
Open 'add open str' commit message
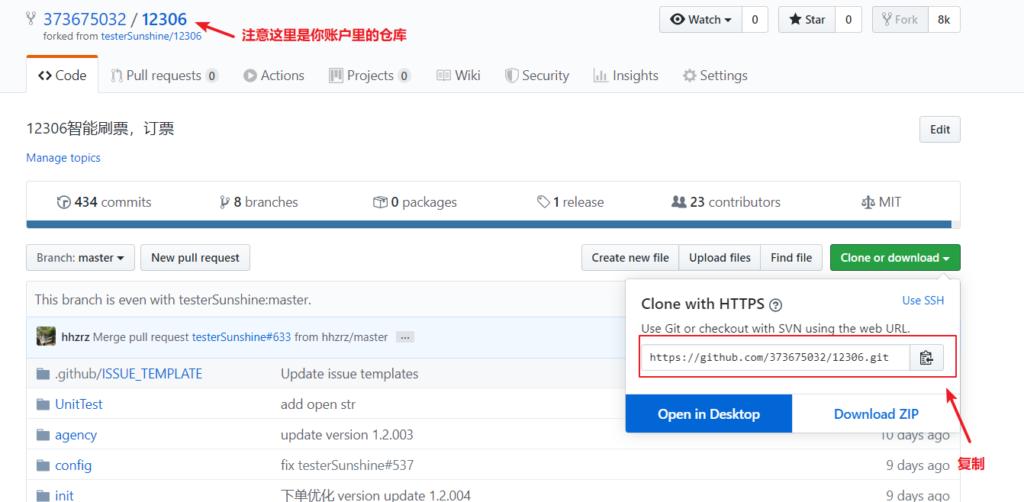pyautogui.click(x=318, y=405)
